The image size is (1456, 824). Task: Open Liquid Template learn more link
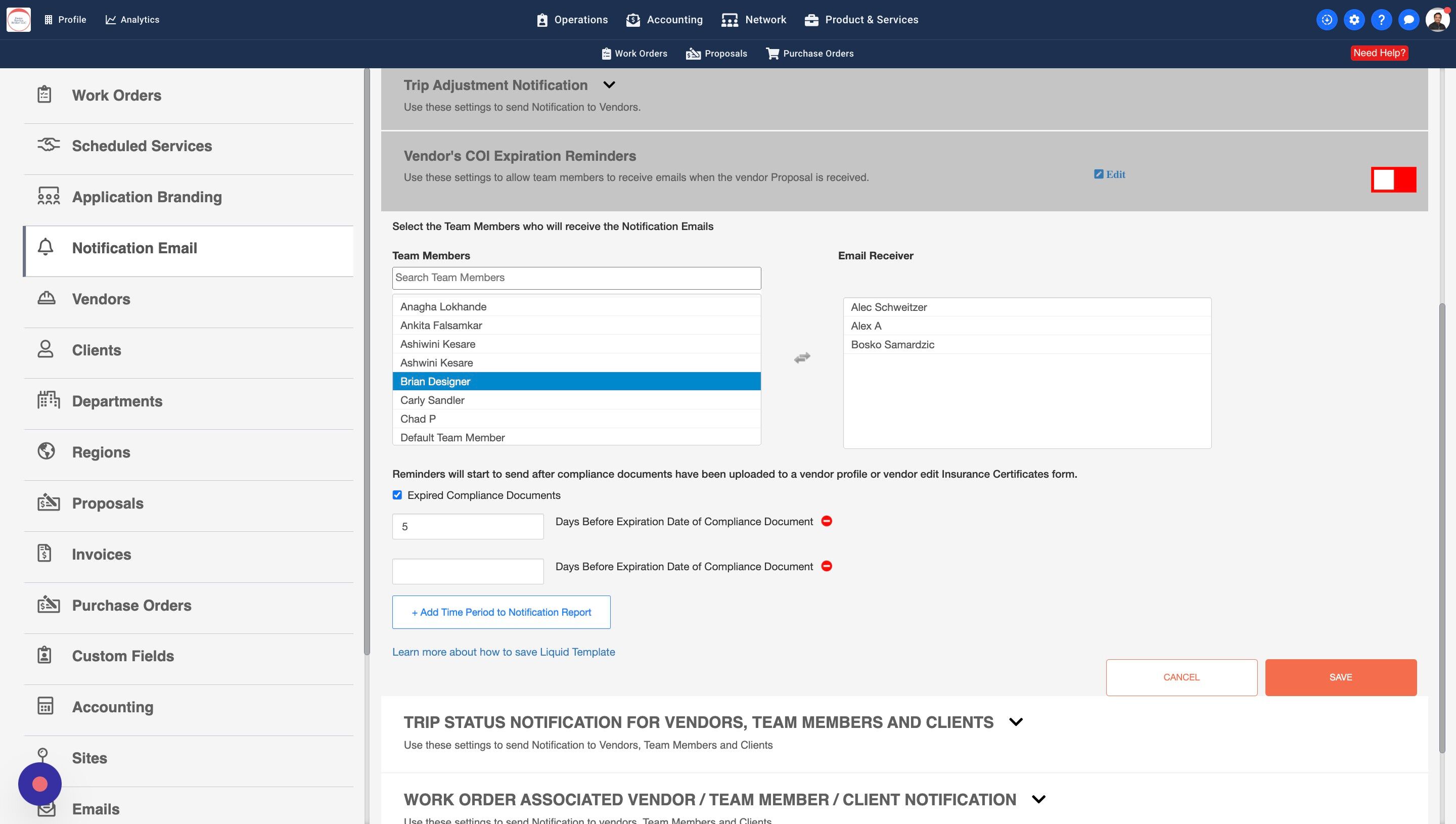(x=503, y=652)
